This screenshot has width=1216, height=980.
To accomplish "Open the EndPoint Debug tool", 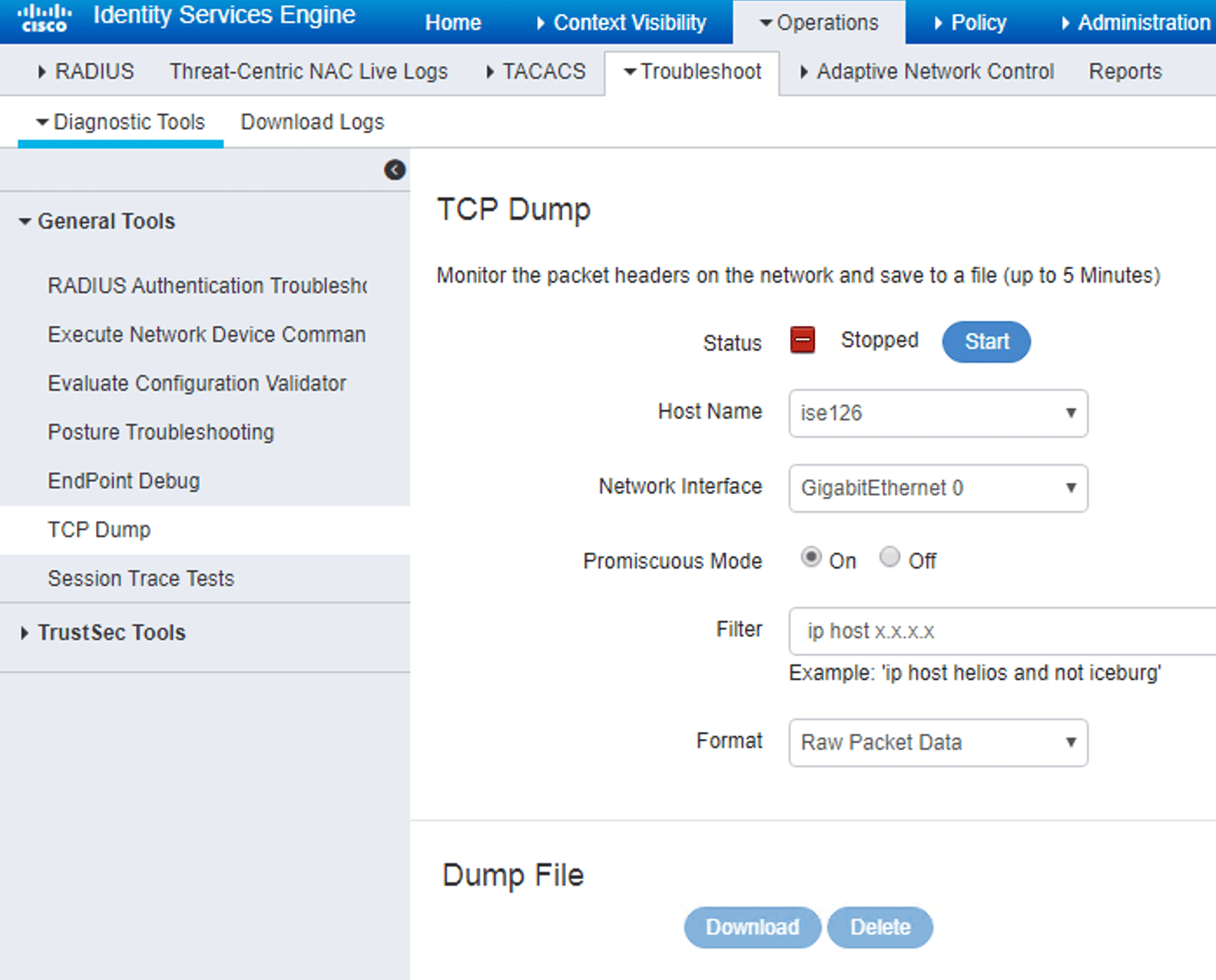I will [x=123, y=480].
